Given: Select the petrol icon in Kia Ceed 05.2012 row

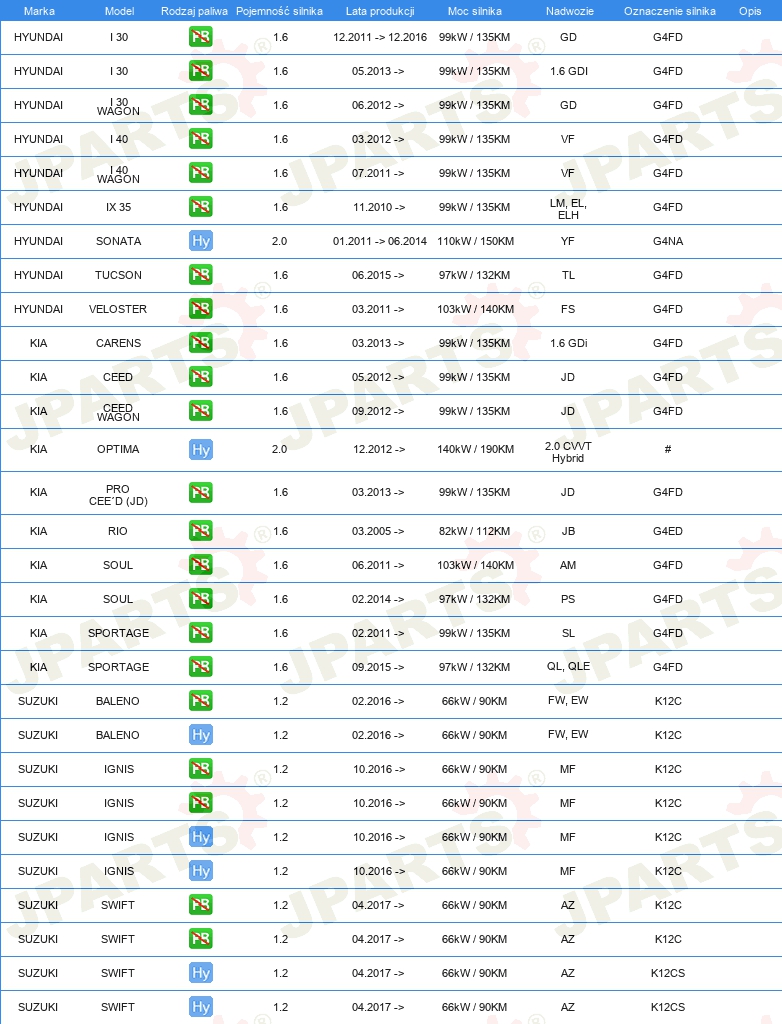Looking at the screenshot, I should [201, 377].
